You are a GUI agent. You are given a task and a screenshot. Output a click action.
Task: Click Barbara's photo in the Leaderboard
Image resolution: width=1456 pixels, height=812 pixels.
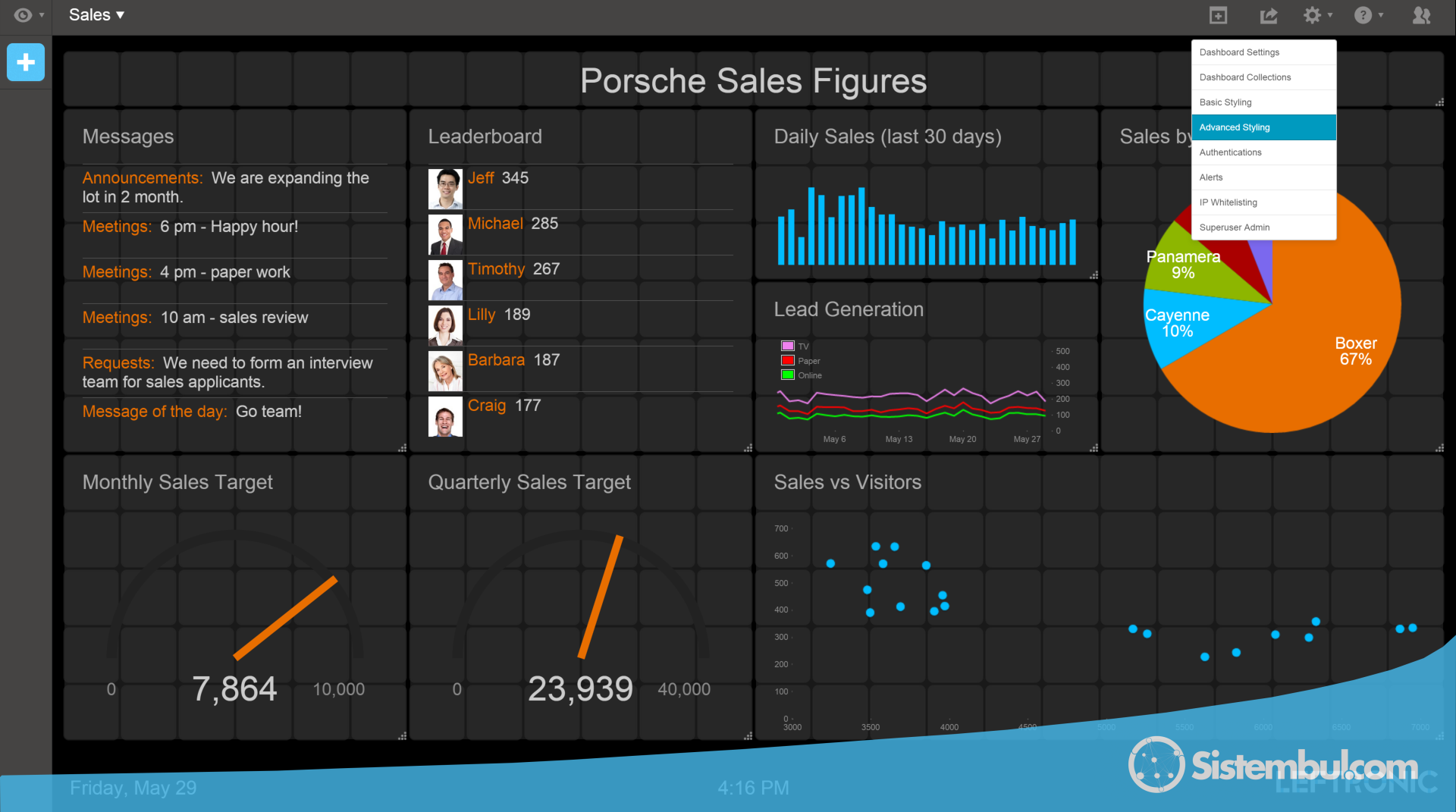445,371
